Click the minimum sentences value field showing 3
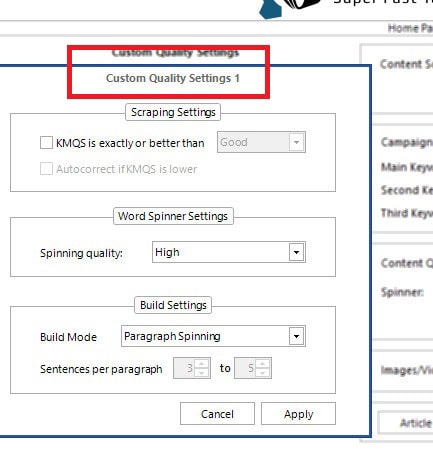 pyautogui.click(x=184, y=368)
